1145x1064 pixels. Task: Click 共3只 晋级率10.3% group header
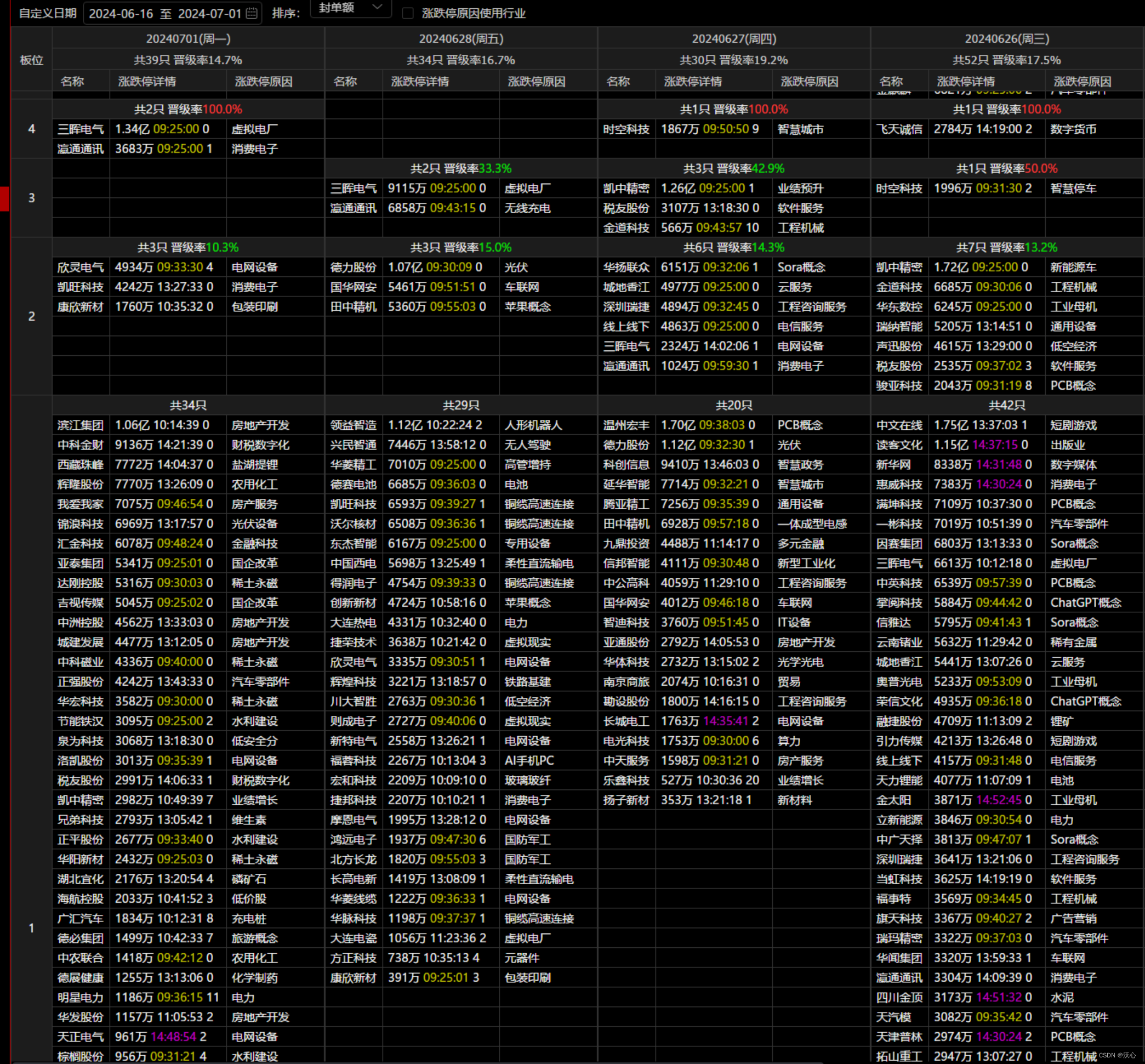pyautogui.click(x=188, y=248)
